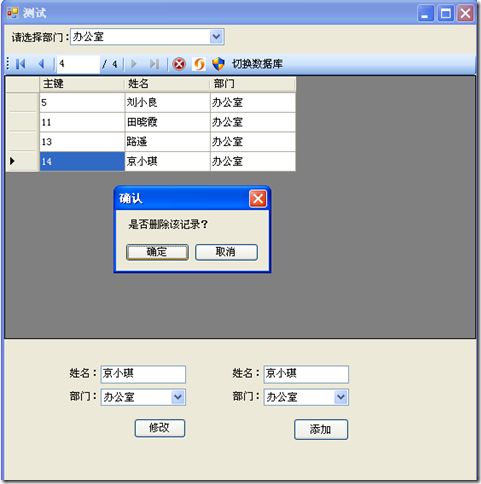Close the 确认 dialog
Viewport: 481px width, 484px height.
coord(258,199)
